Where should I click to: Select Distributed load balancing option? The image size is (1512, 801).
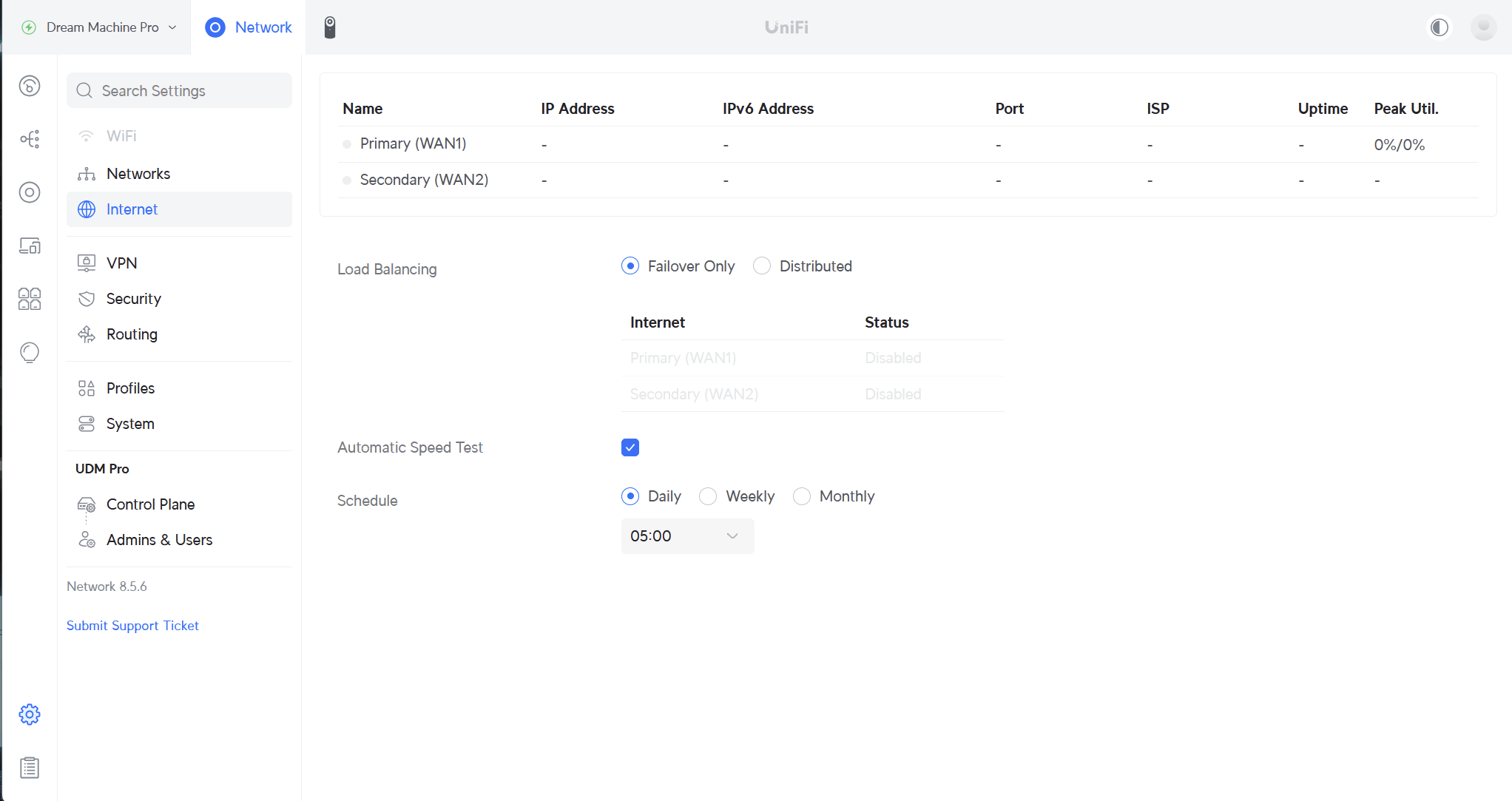[x=762, y=266]
